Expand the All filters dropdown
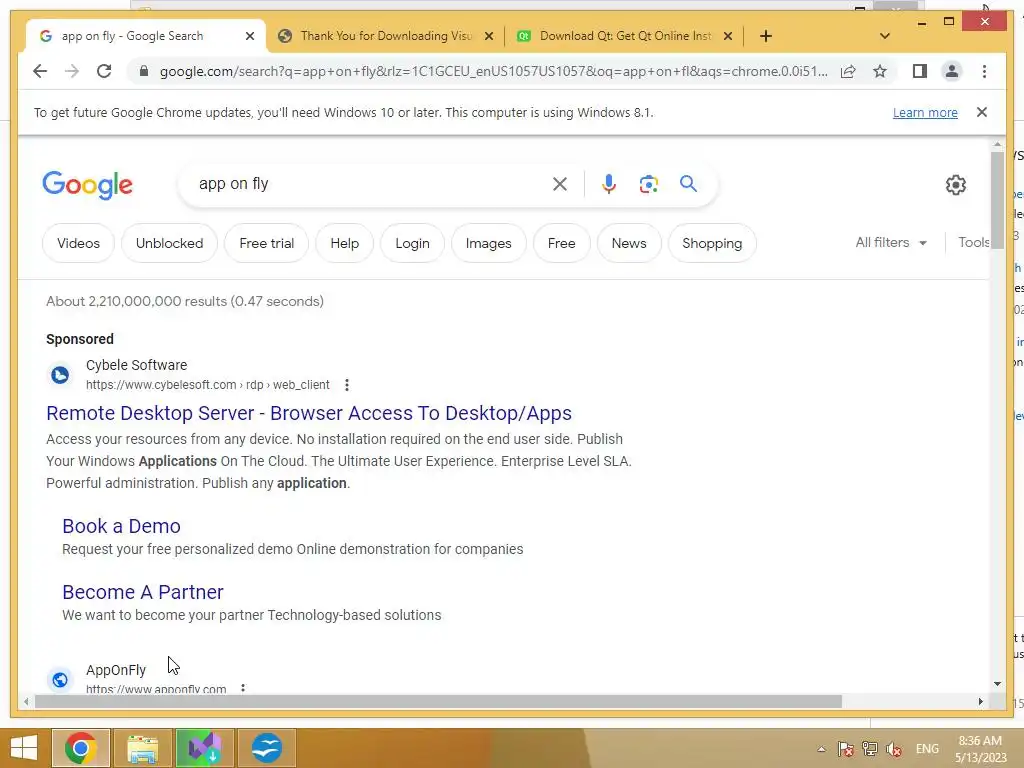Viewport: 1024px width, 768px height. (x=891, y=242)
